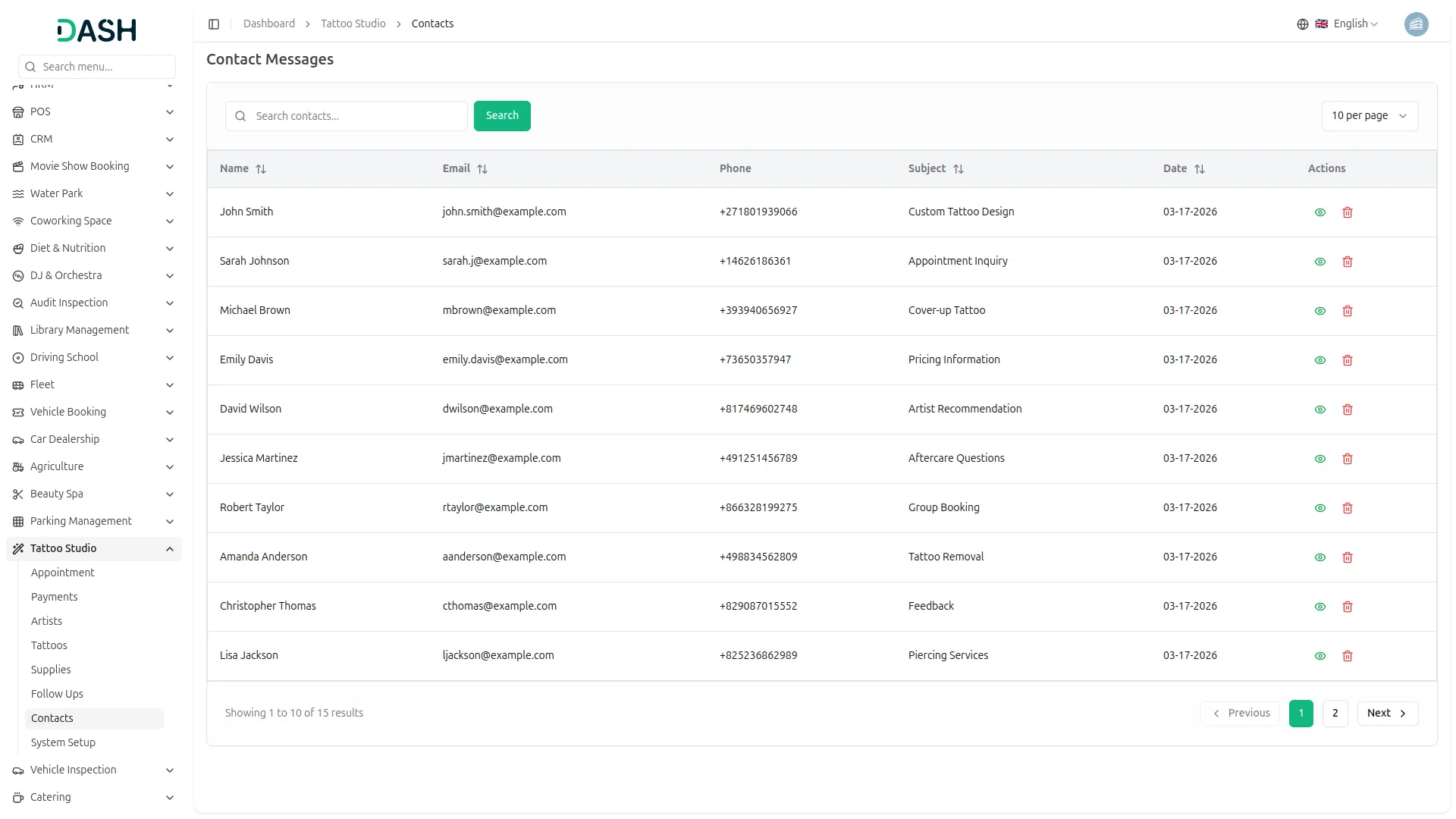This screenshot has width=1456, height=819.
Task: Delete John Smith's contact message
Action: pos(1348,212)
